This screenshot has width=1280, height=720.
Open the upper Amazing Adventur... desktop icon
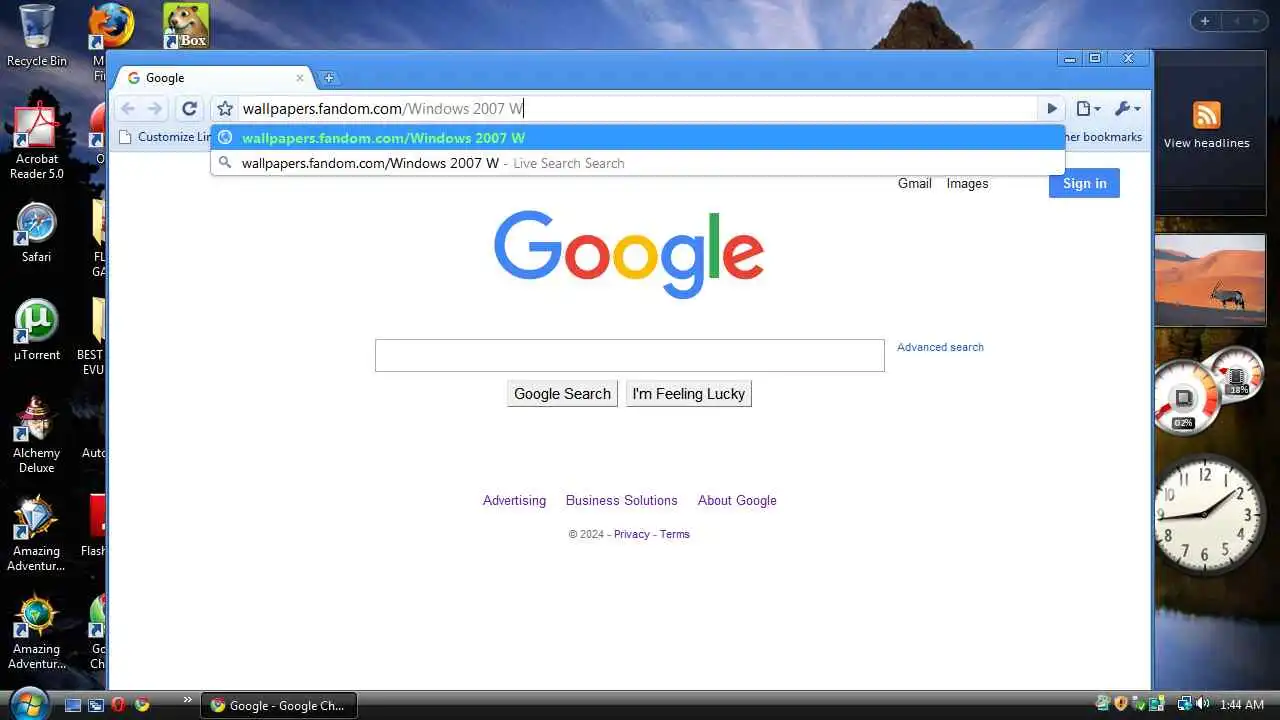[x=37, y=533]
